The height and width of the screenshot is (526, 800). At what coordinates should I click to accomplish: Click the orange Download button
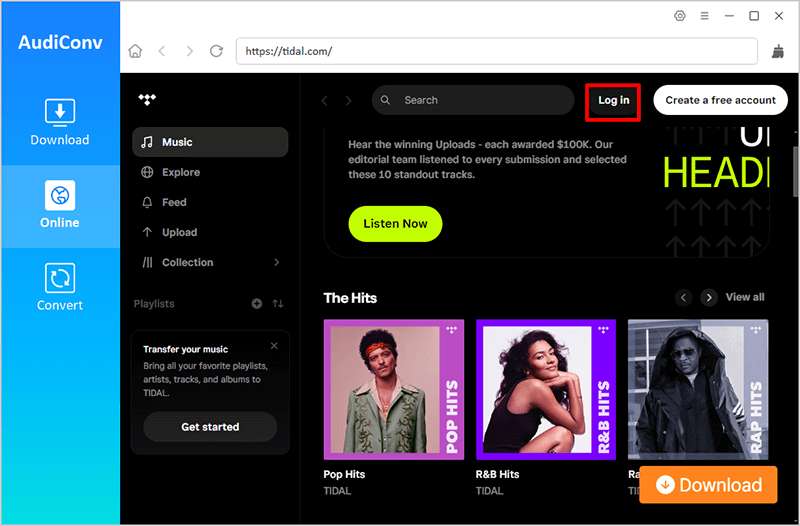709,485
